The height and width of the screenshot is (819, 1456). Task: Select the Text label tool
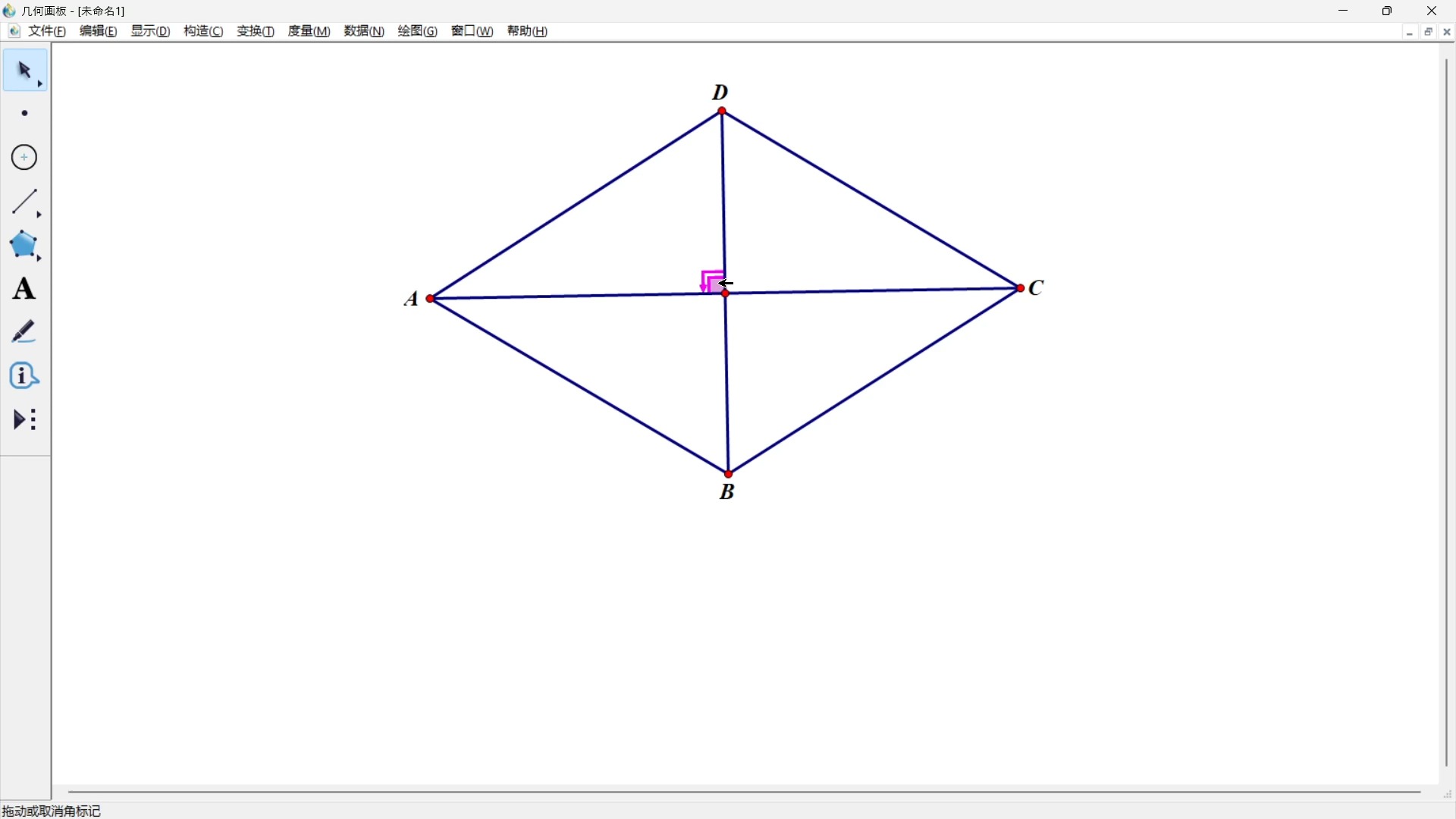[24, 289]
